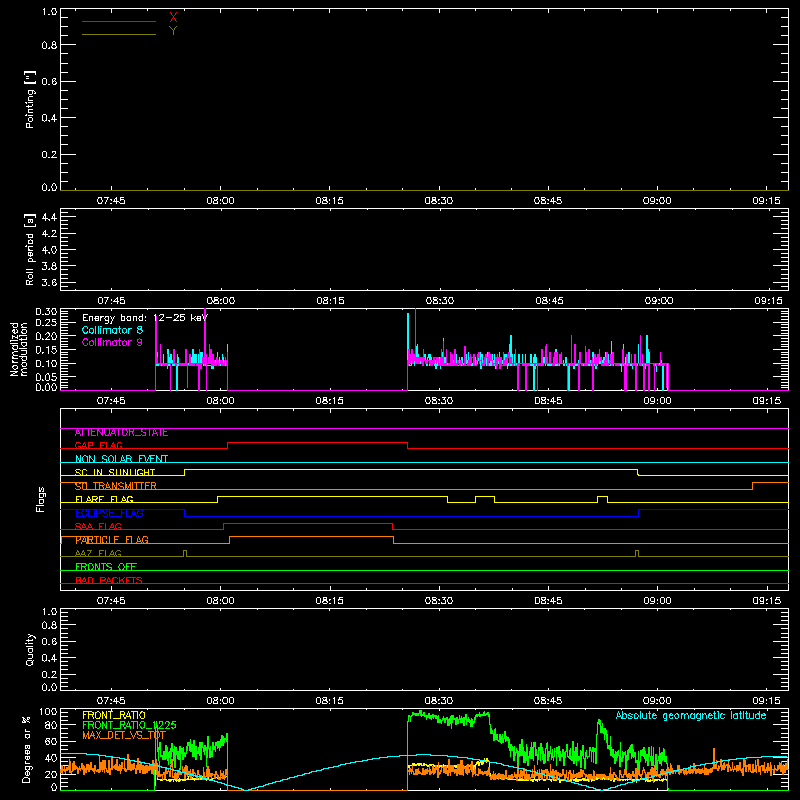Click the BAD_PACKETS flag label
Viewport: 800px width, 800px height.
pyautogui.click(x=109, y=580)
